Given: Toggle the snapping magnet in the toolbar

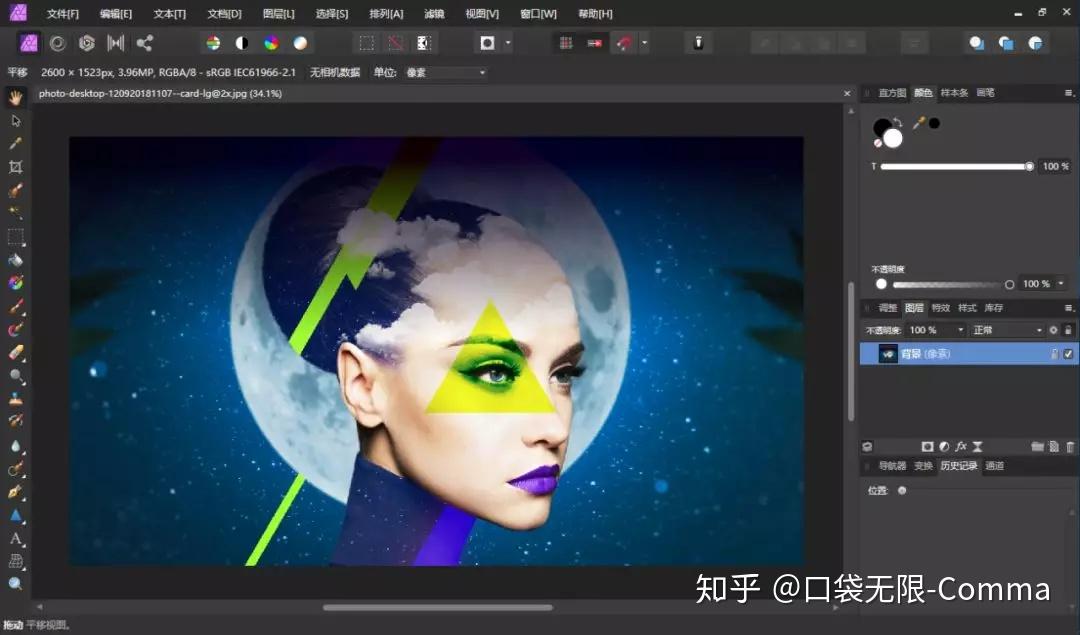Looking at the screenshot, I should [x=625, y=42].
